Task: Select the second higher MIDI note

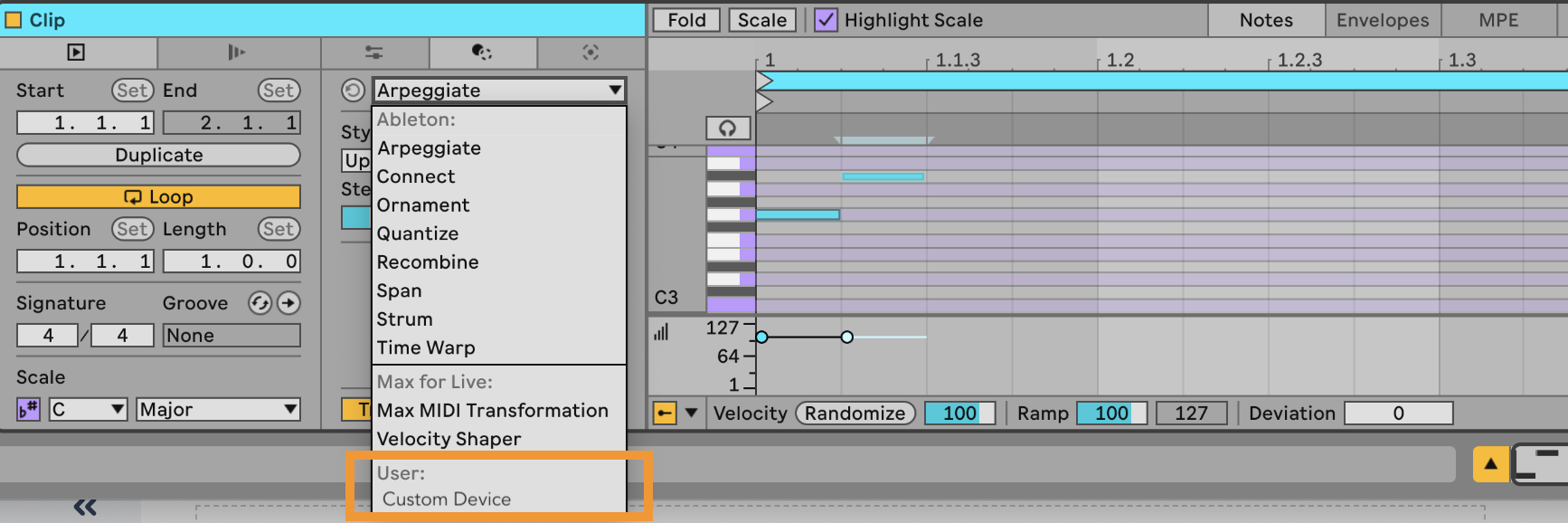Action: [x=883, y=176]
